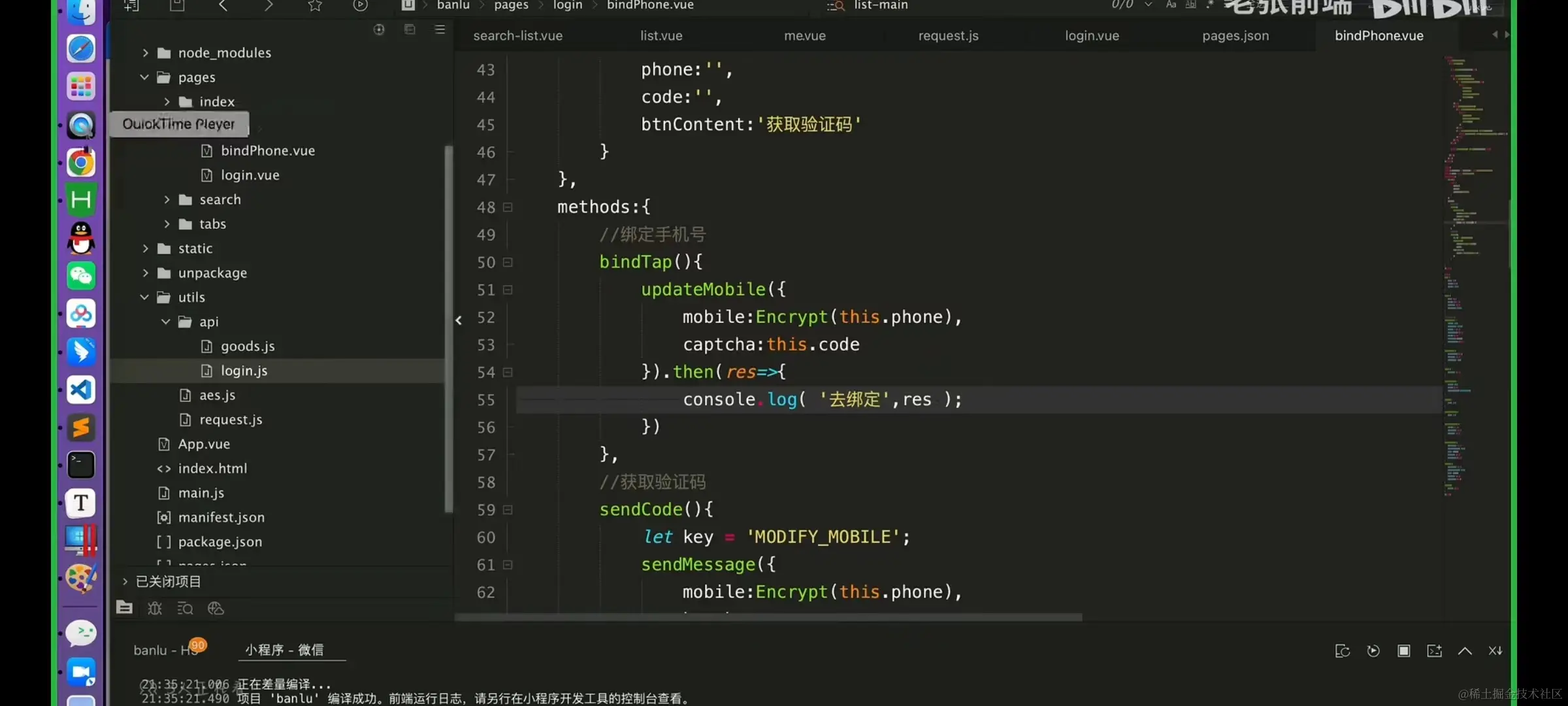Click the star bookmark icon in toolbar

(315, 6)
